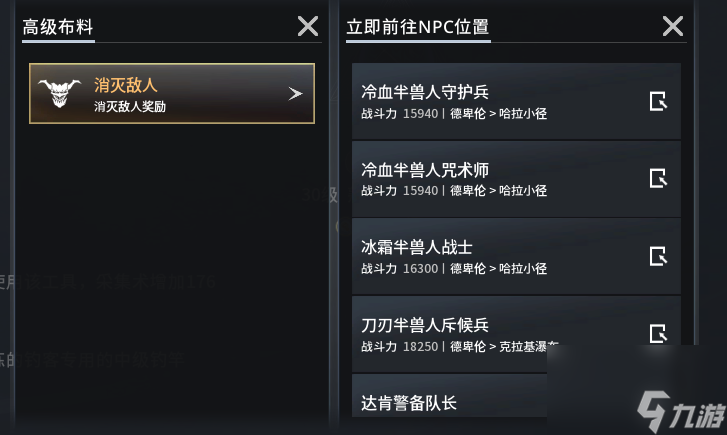This screenshot has width=727, height=435.
Task: Click 战斗力 16300 哈拉小径 location text
Action: point(454,269)
